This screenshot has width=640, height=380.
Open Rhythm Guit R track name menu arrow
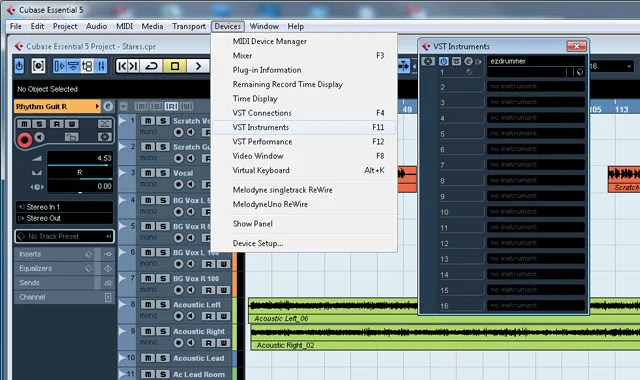coord(97,107)
